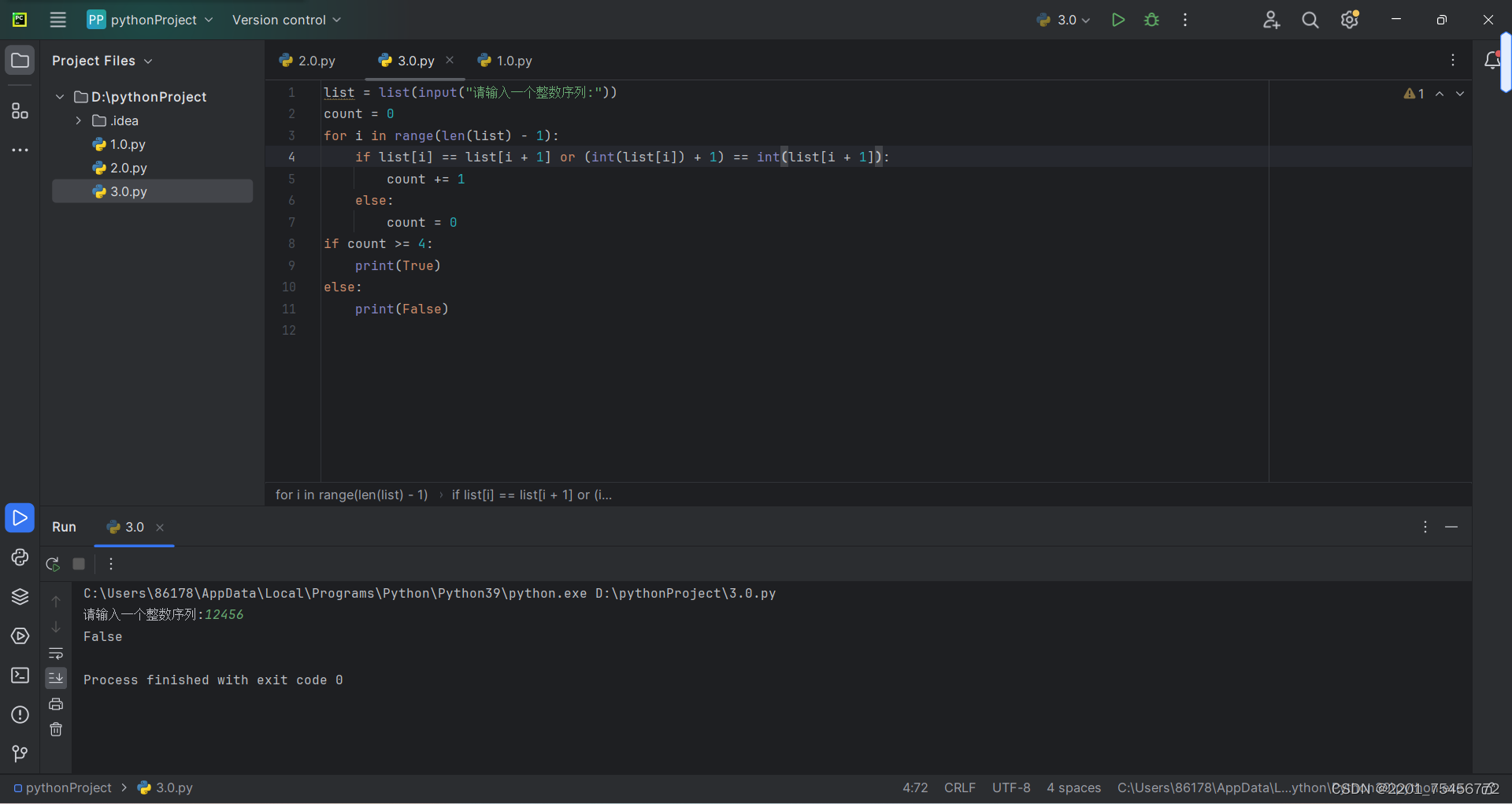Open more Run toolbar actions
This screenshot has height=804, width=1512.
click(x=111, y=564)
